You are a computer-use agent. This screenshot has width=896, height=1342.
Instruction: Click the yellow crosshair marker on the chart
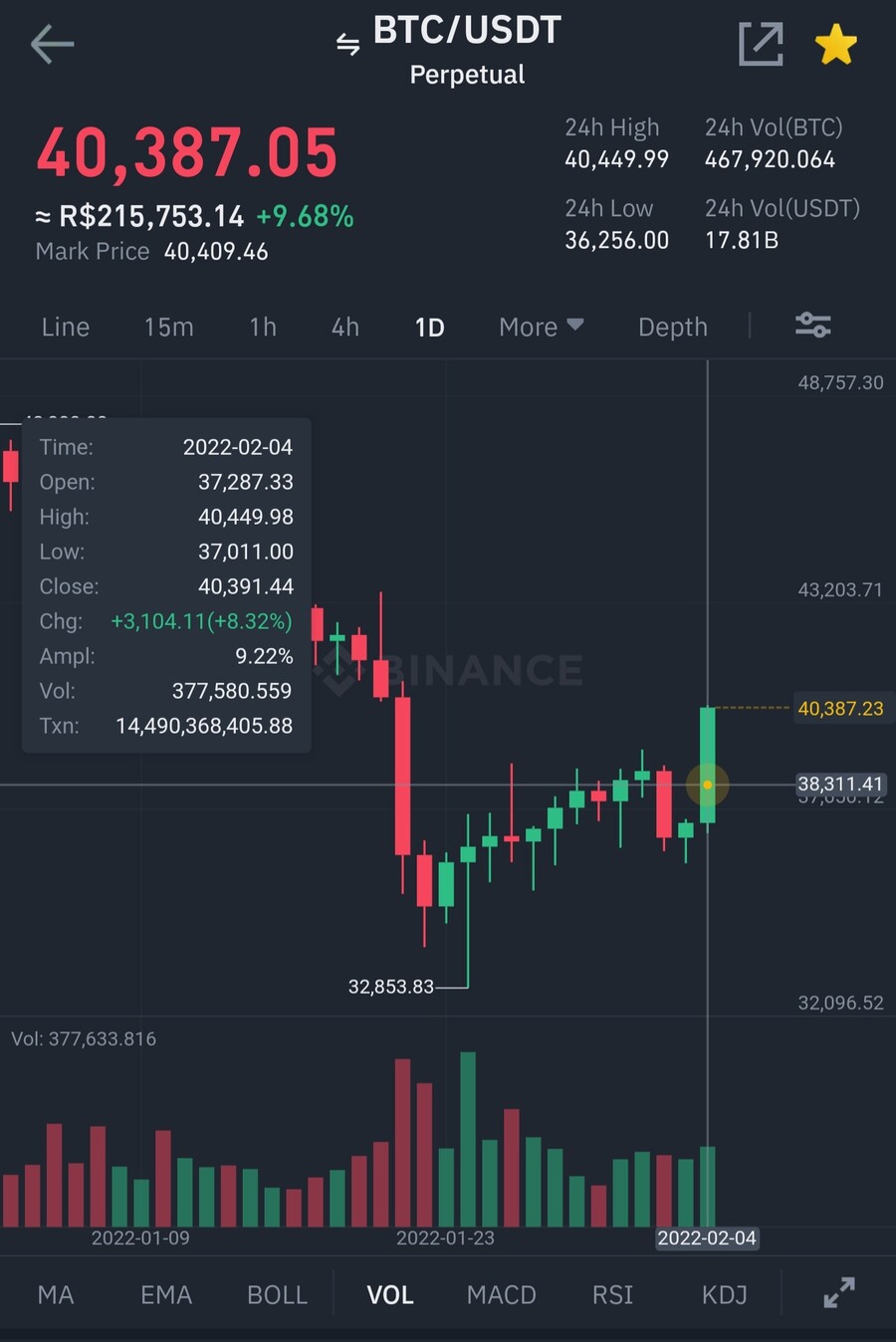707,784
